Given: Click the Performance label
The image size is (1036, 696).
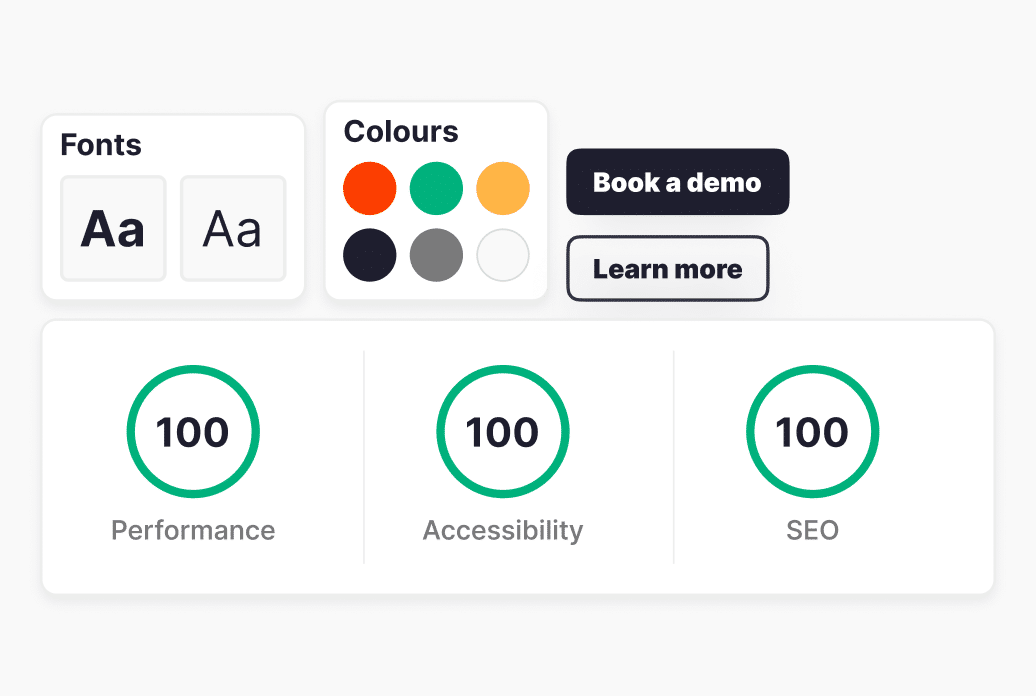Looking at the screenshot, I should click(x=193, y=531).
